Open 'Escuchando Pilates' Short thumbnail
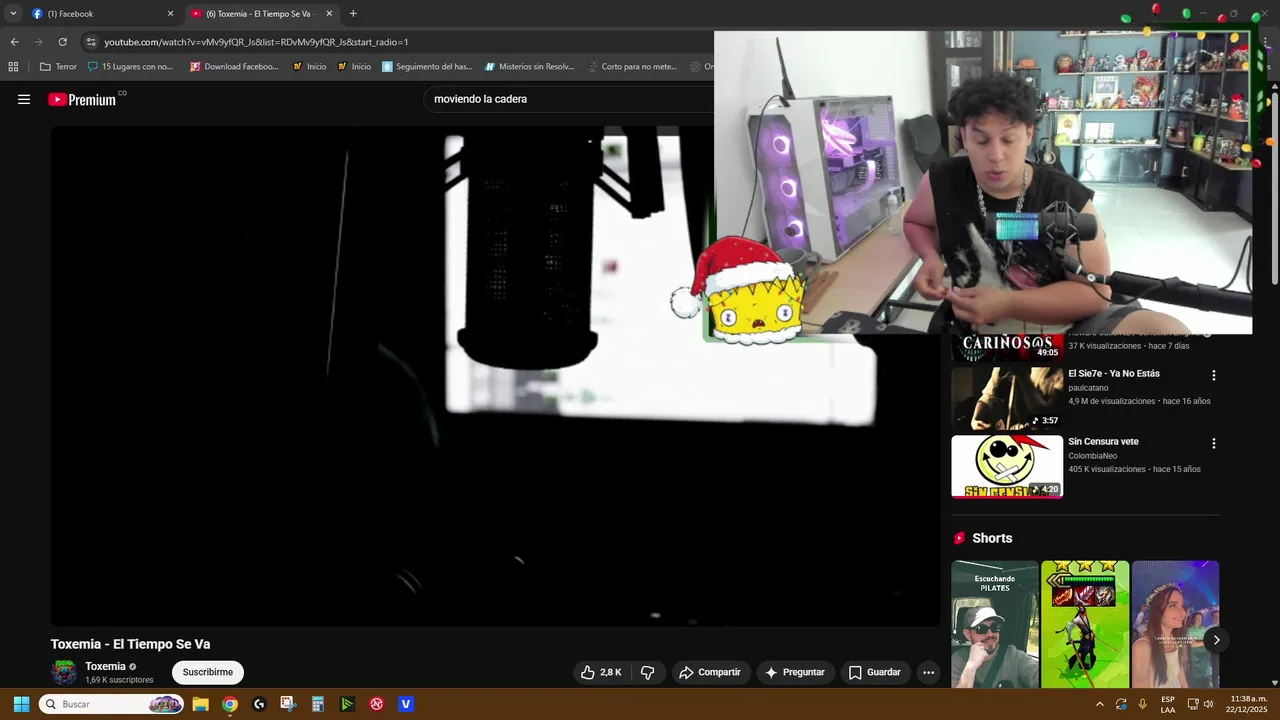Image resolution: width=1280 pixels, height=720 pixels. click(995, 624)
